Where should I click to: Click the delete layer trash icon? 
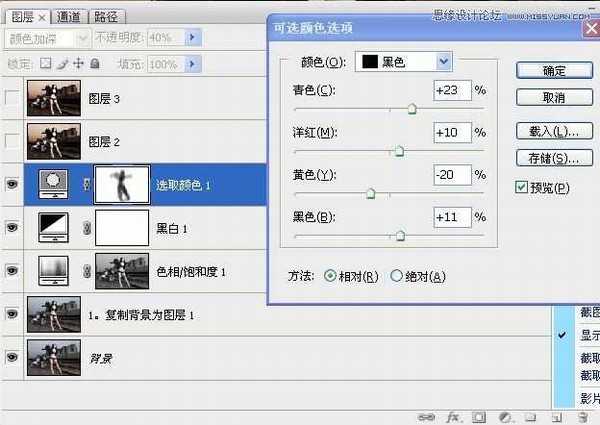coord(583,417)
